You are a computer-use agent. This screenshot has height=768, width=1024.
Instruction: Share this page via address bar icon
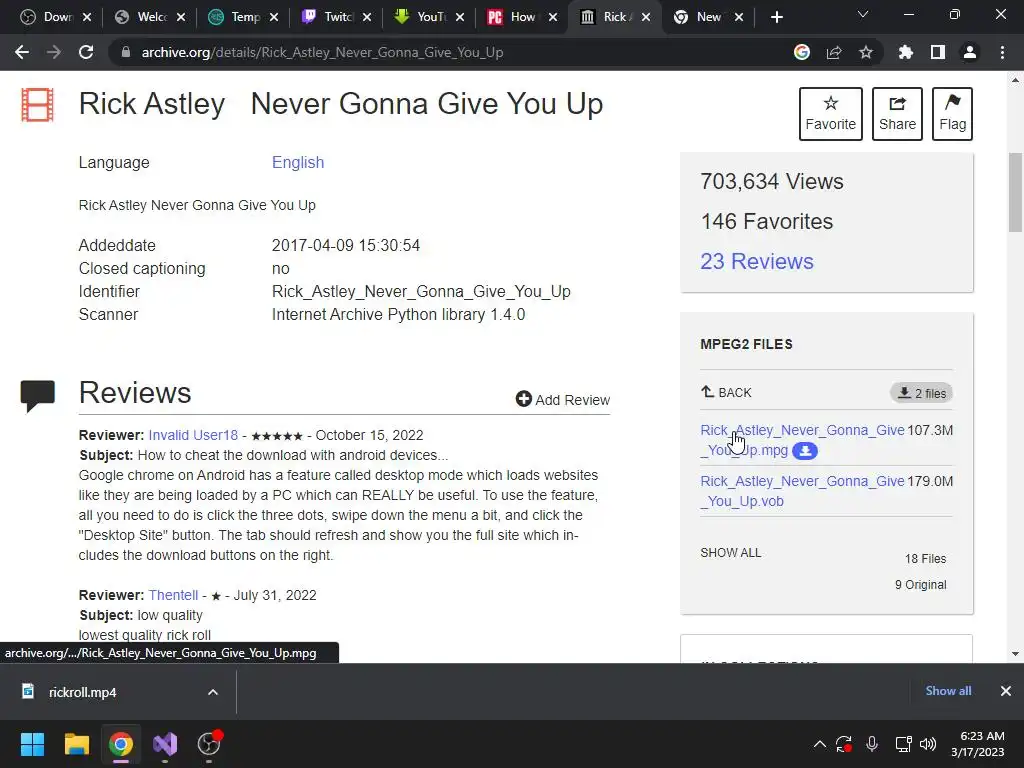click(x=834, y=52)
